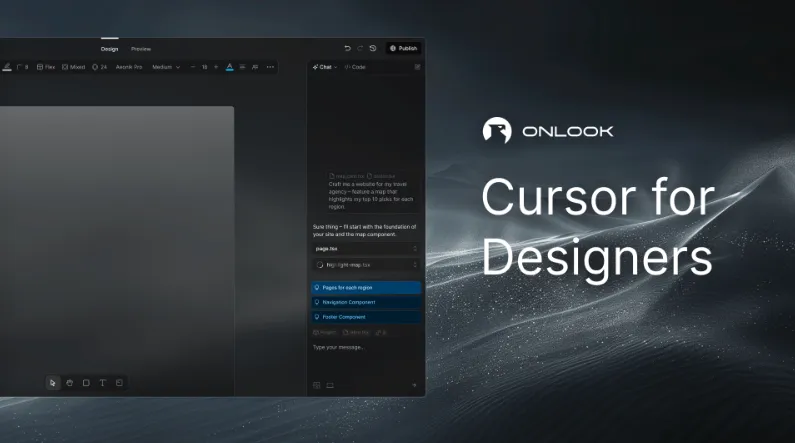Screen dimensions: 795x443
Task: Click the fill color pen icon
Action: [7, 67]
